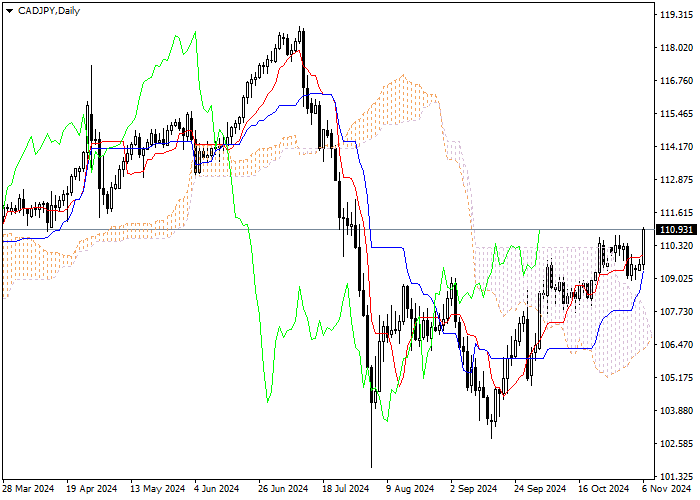The height and width of the screenshot is (500, 700).
Task: Click the 26 Jun 2024 date label
Action: 283,489
